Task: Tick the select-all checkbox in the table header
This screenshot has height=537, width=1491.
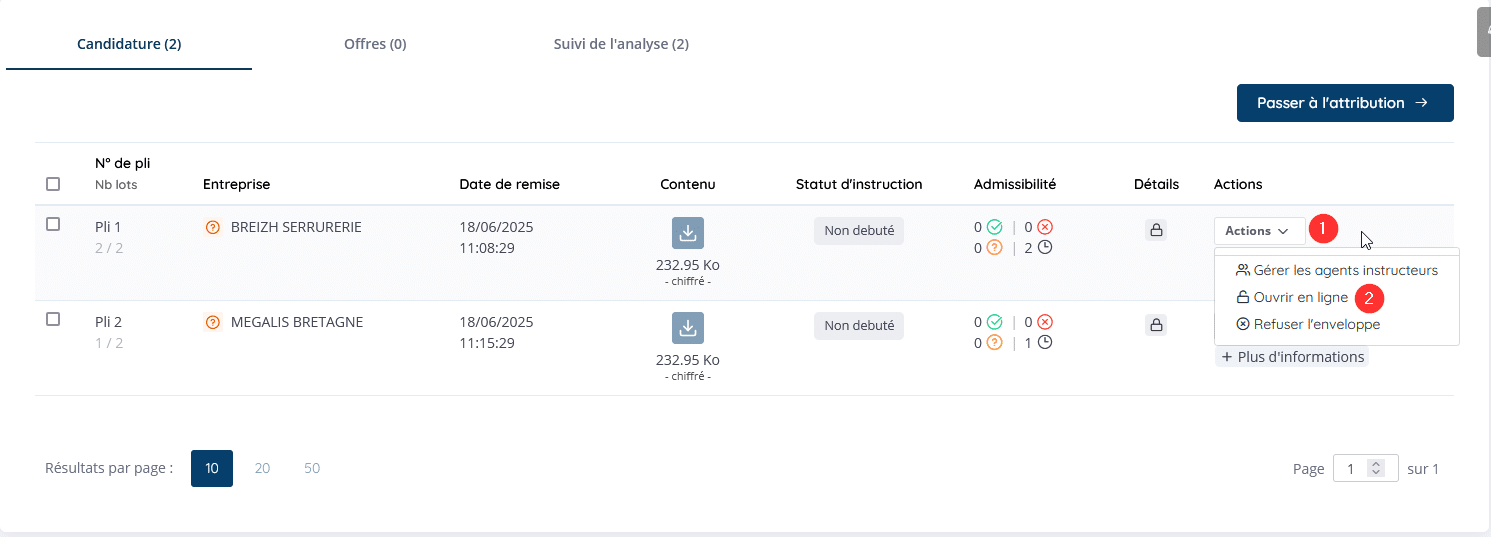Action: [x=53, y=184]
